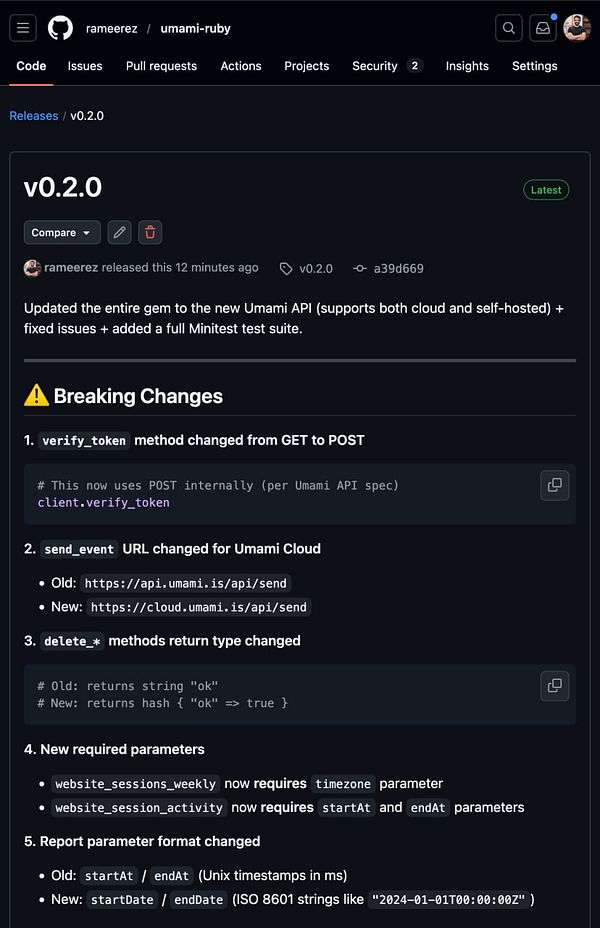600x928 pixels.
Task: Click the GitHub octocat logo
Action: (x=60, y=28)
